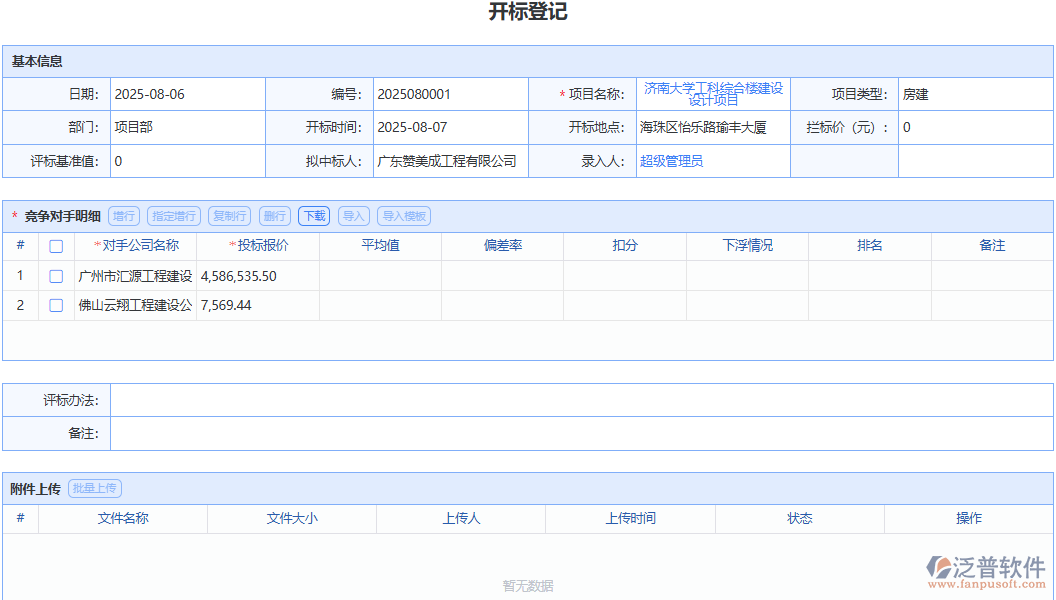Click 删行 to delete rows
This screenshot has height=600, width=1056.
[275, 215]
